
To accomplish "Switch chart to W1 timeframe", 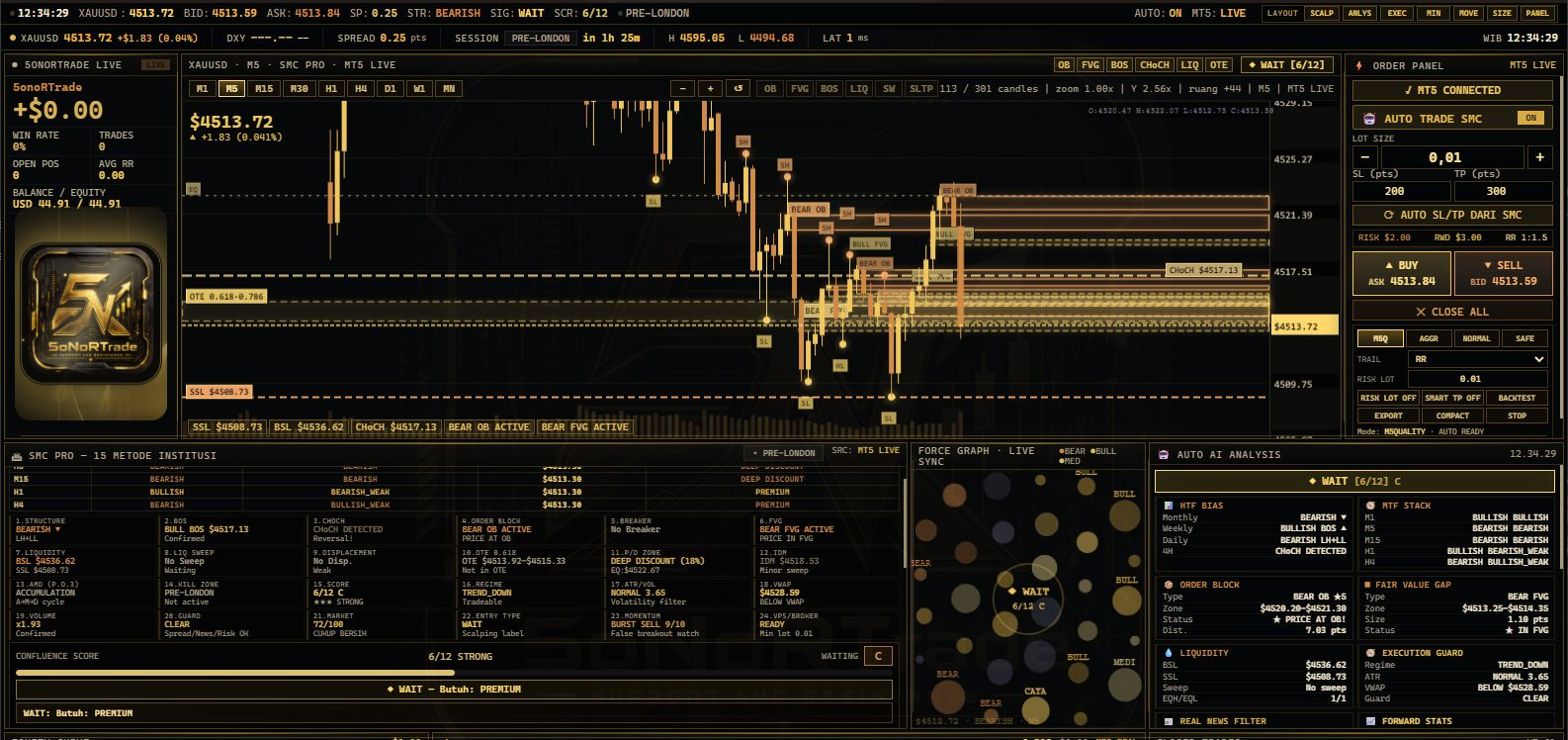I will 419,88.
